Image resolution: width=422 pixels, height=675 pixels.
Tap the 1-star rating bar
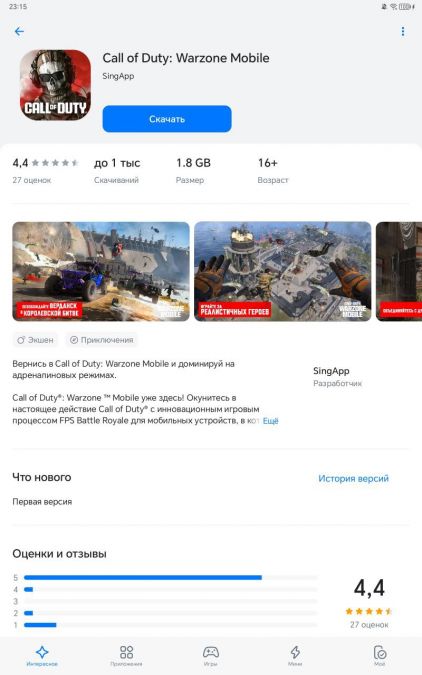coord(171,625)
